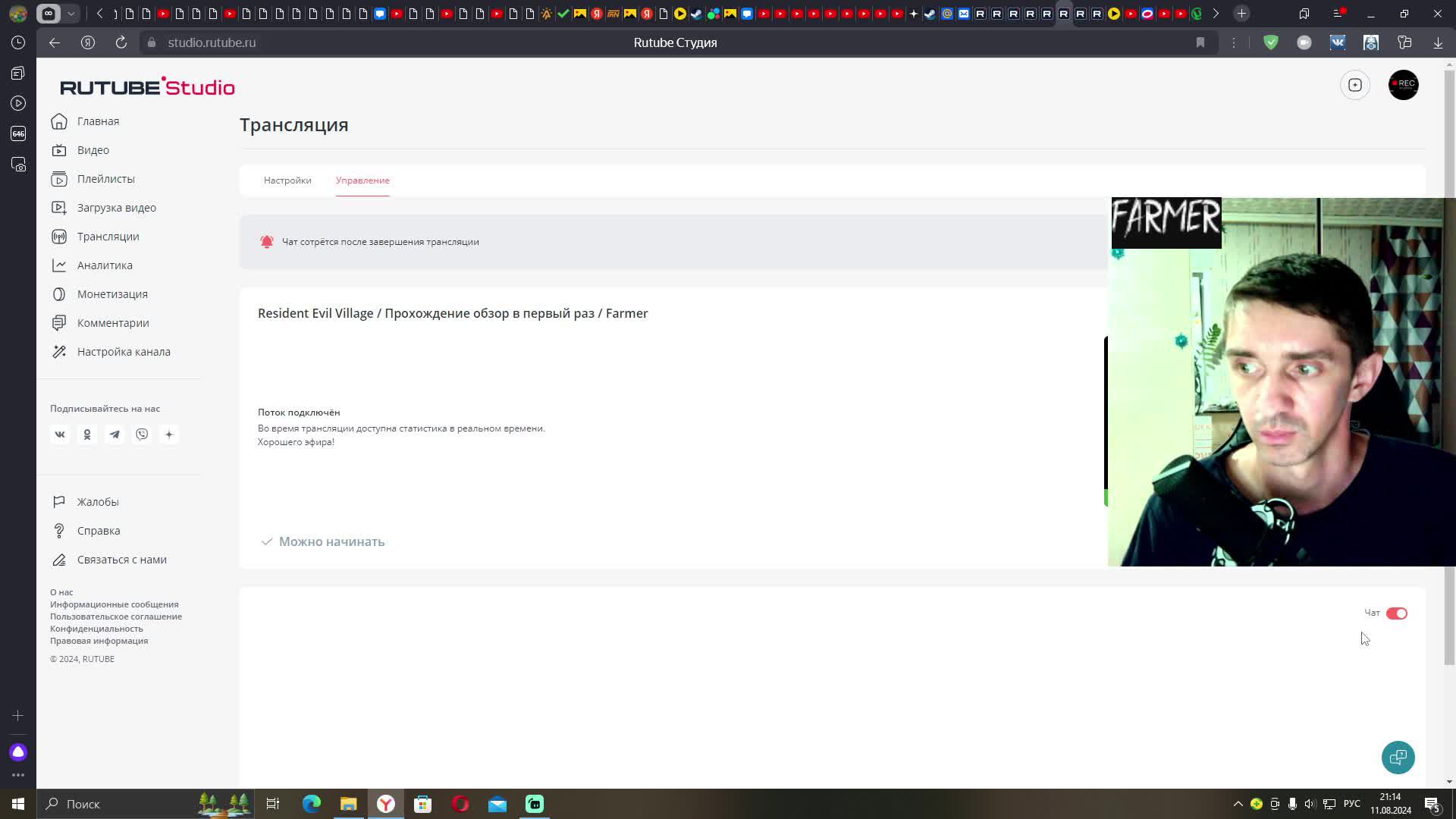Reload the page with browser refresh icon
This screenshot has height=819, width=1456.
pyautogui.click(x=121, y=42)
